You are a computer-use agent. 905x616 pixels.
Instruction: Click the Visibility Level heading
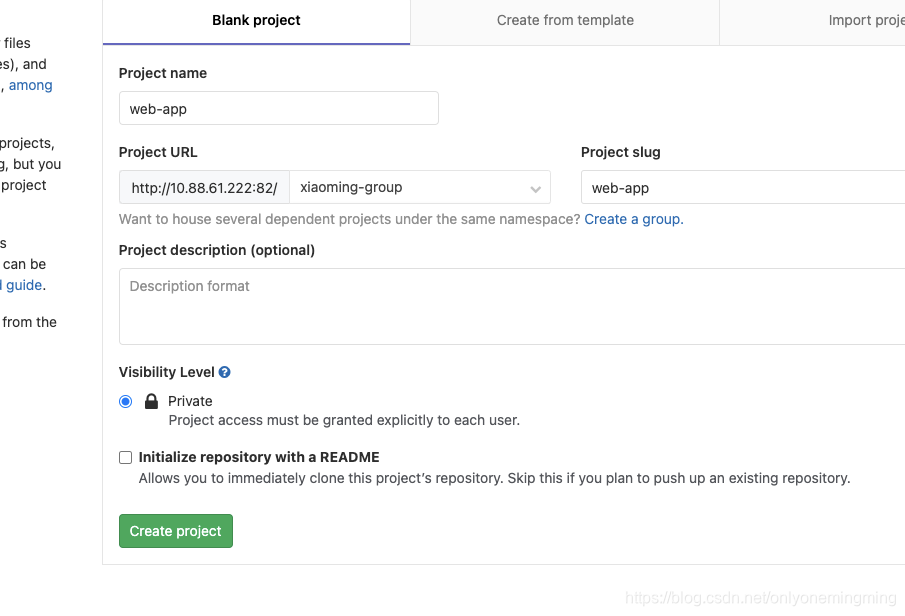pyautogui.click(x=166, y=372)
